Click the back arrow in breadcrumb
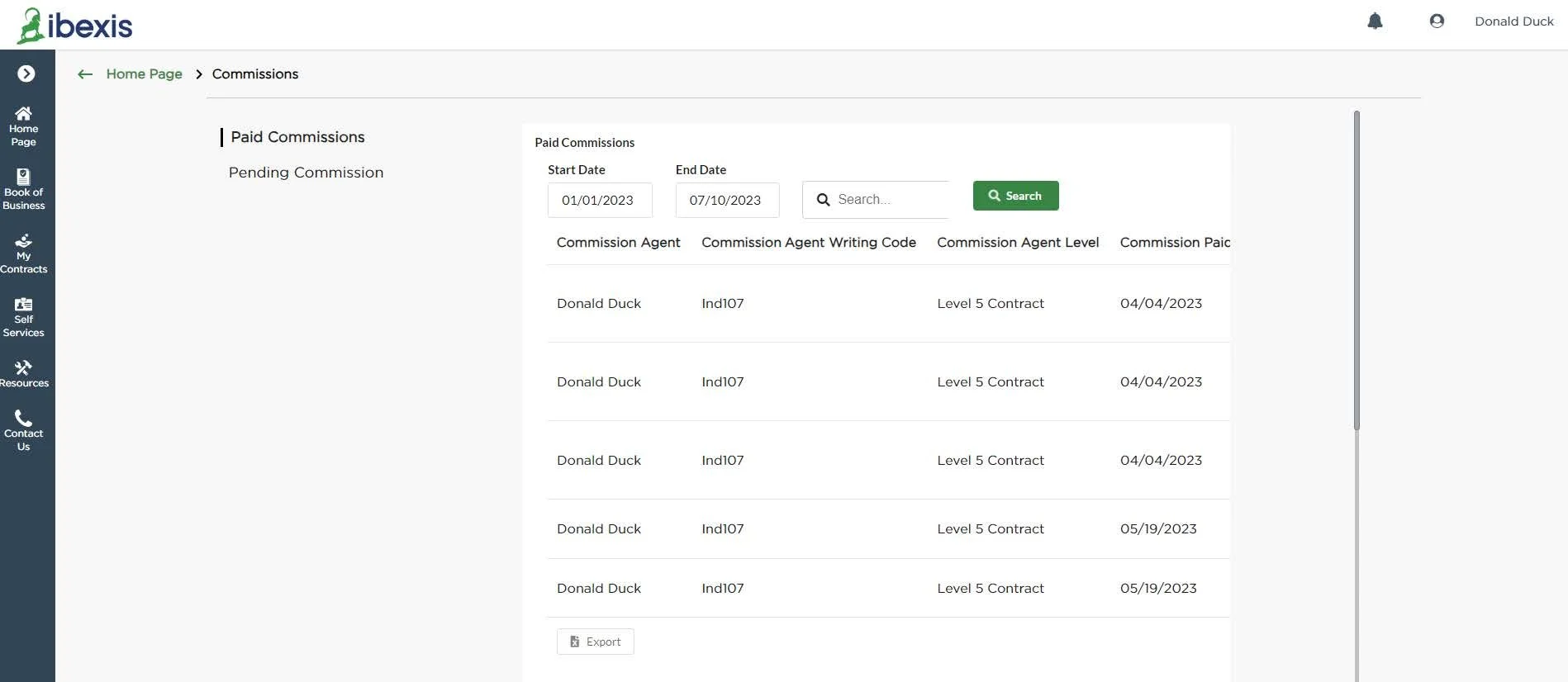The height and width of the screenshot is (682, 1568). [x=85, y=74]
